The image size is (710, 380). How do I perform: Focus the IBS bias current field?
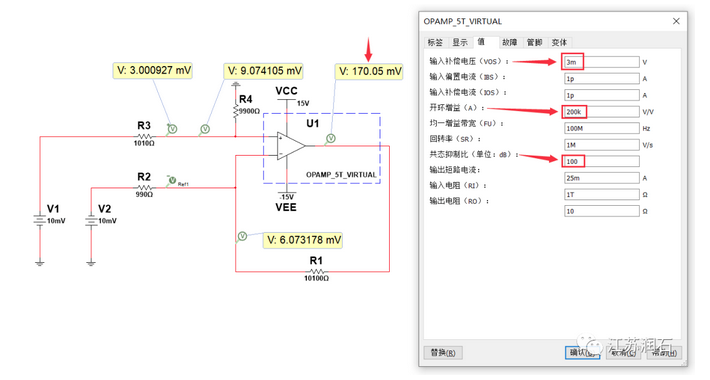pos(601,79)
